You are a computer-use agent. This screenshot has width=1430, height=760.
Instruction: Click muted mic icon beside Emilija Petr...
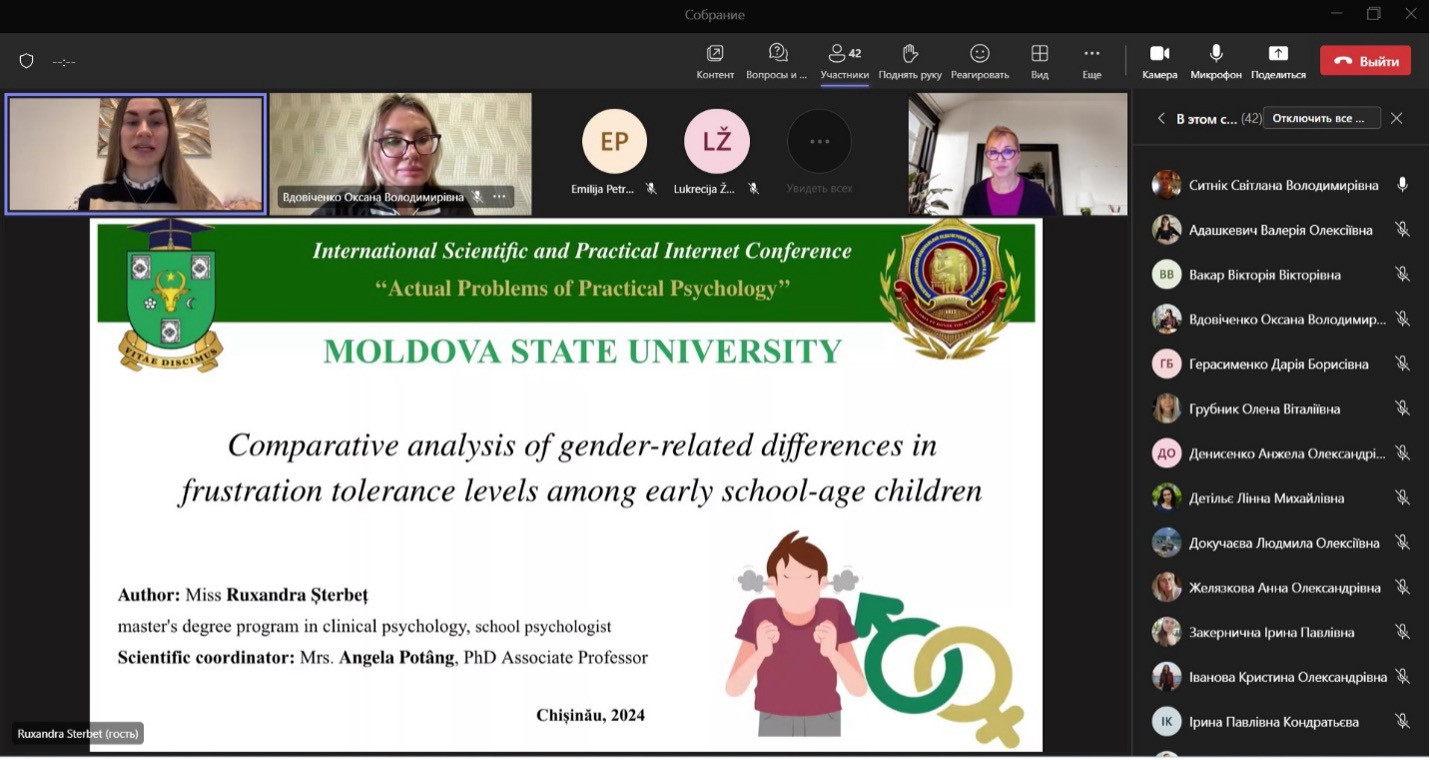[x=651, y=188]
